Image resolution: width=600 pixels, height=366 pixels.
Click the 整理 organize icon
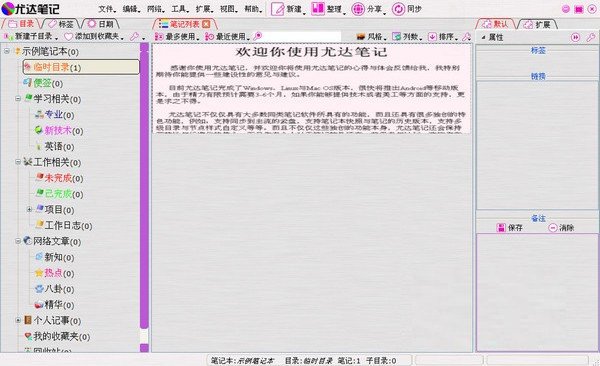[x=318, y=9]
